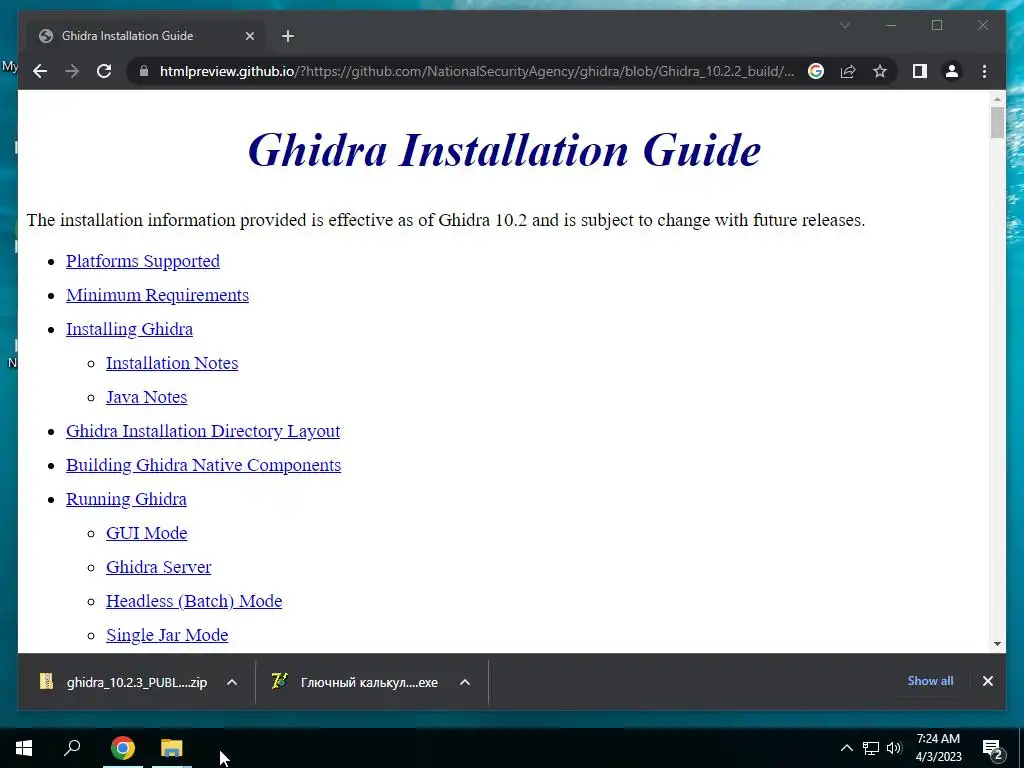Viewport: 1024px width, 768px height.
Task: Click the scrollbar down arrow
Action: pos(997,644)
